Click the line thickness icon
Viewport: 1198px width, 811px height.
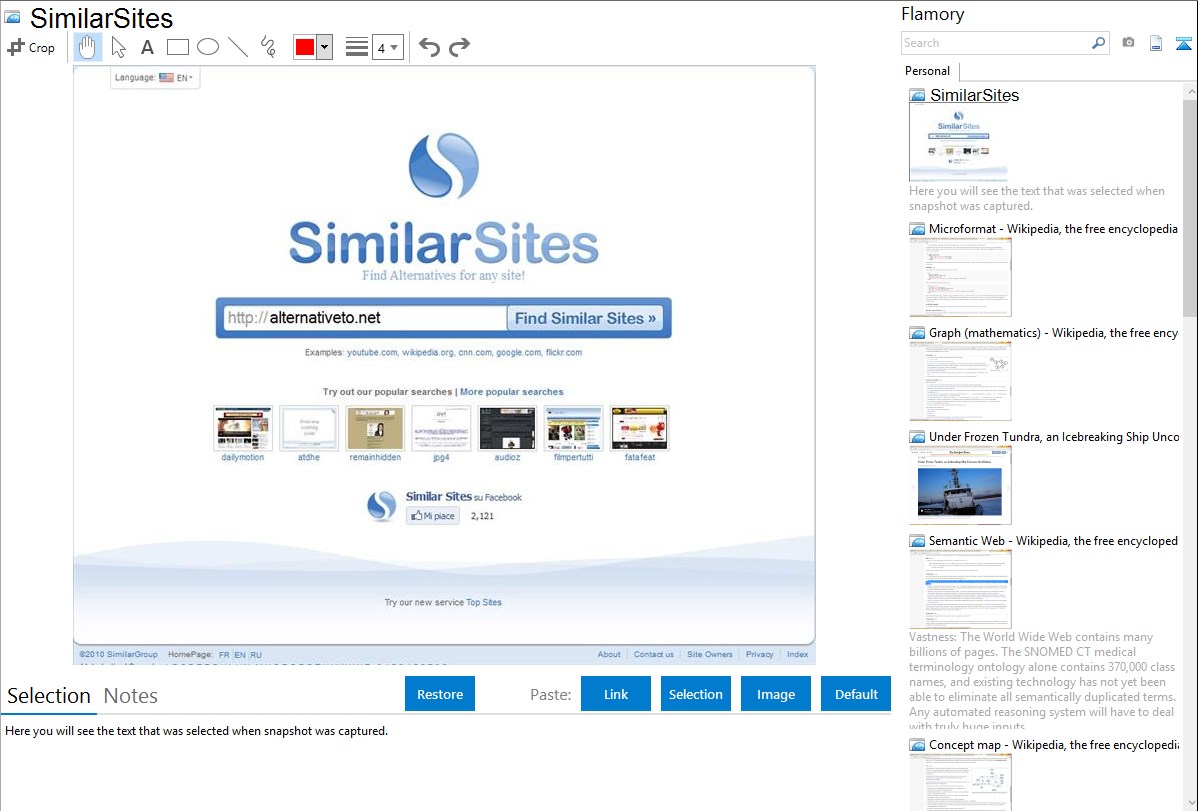(x=357, y=47)
